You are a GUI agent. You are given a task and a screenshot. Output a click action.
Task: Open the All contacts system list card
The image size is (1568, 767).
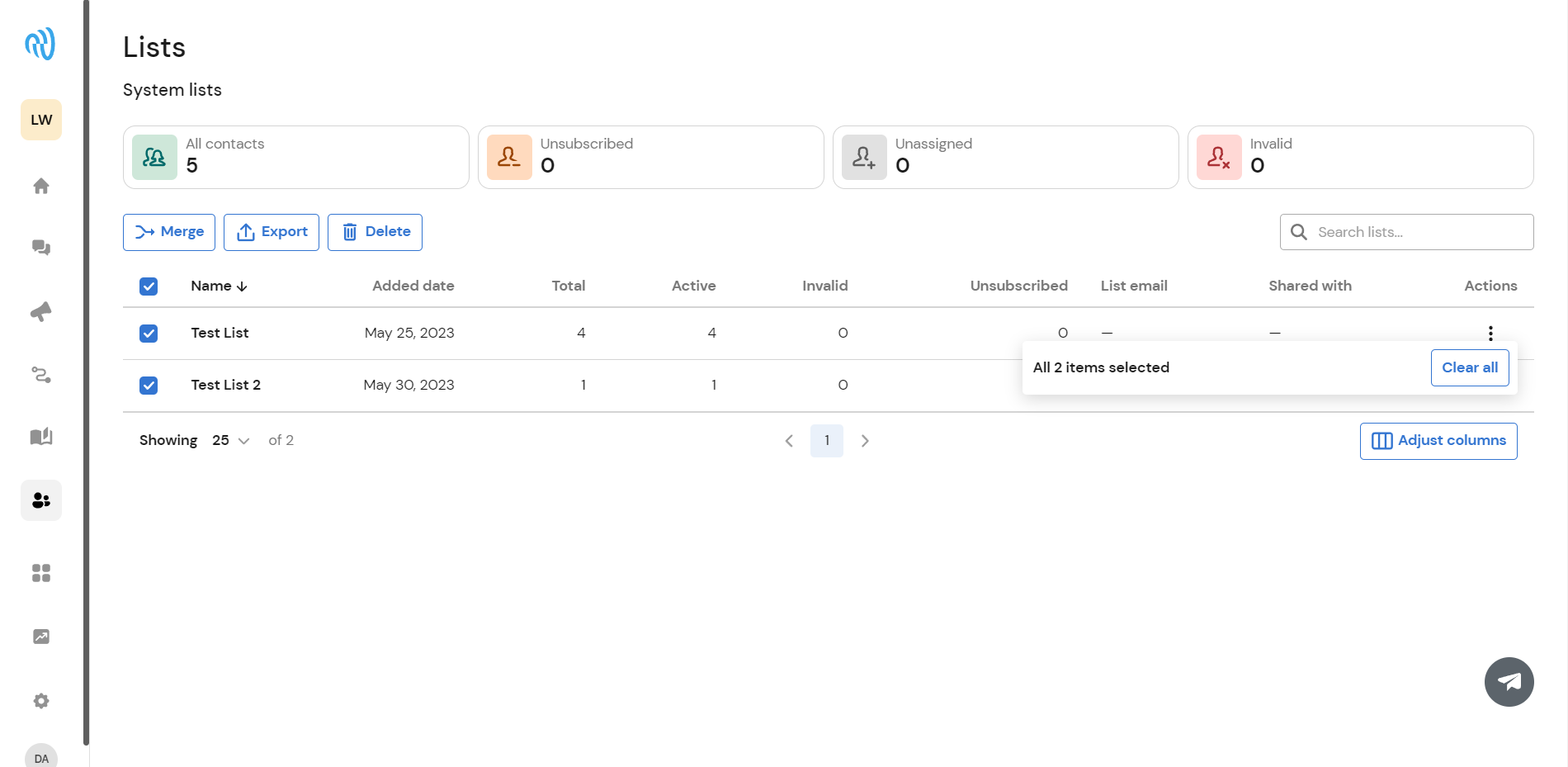pyautogui.click(x=296, y=157)
